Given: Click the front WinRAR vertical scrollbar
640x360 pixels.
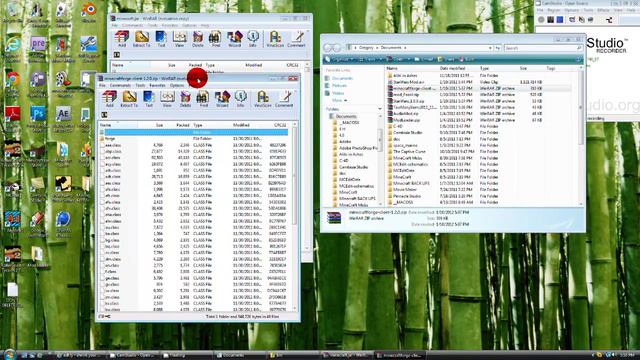Looking at the screenshot, I should (295, 216).
